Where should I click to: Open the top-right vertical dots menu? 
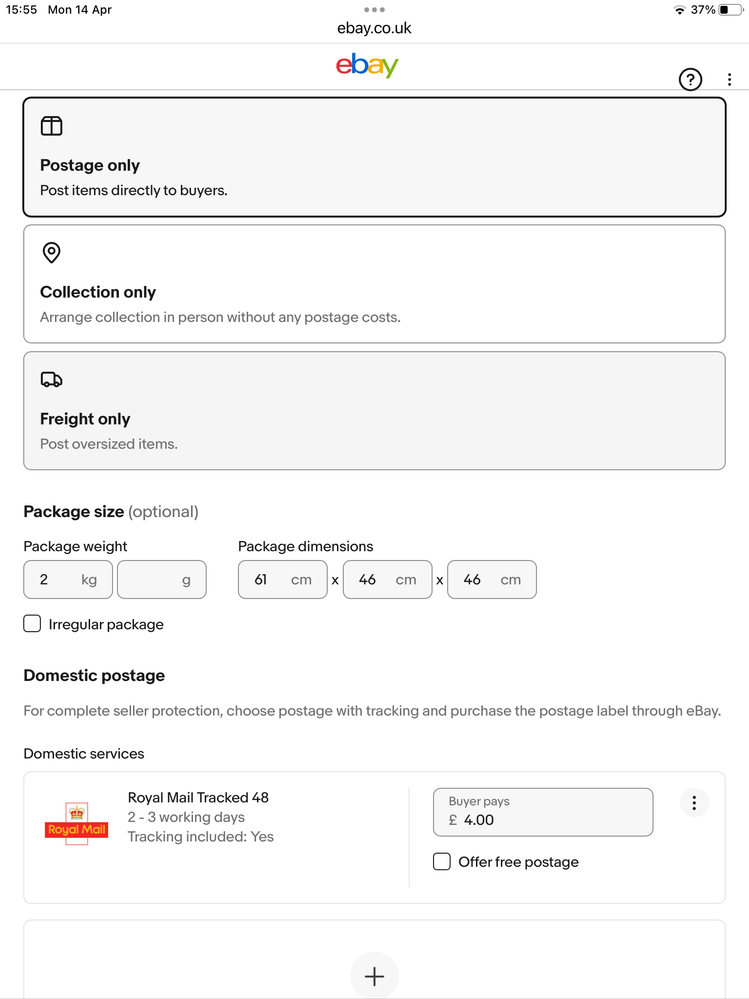pyautogui.click(x=730, y=80)
